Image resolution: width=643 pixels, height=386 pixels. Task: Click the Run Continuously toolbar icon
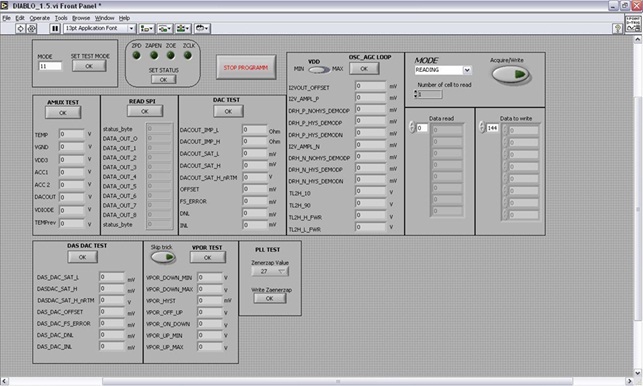point(31,28)
